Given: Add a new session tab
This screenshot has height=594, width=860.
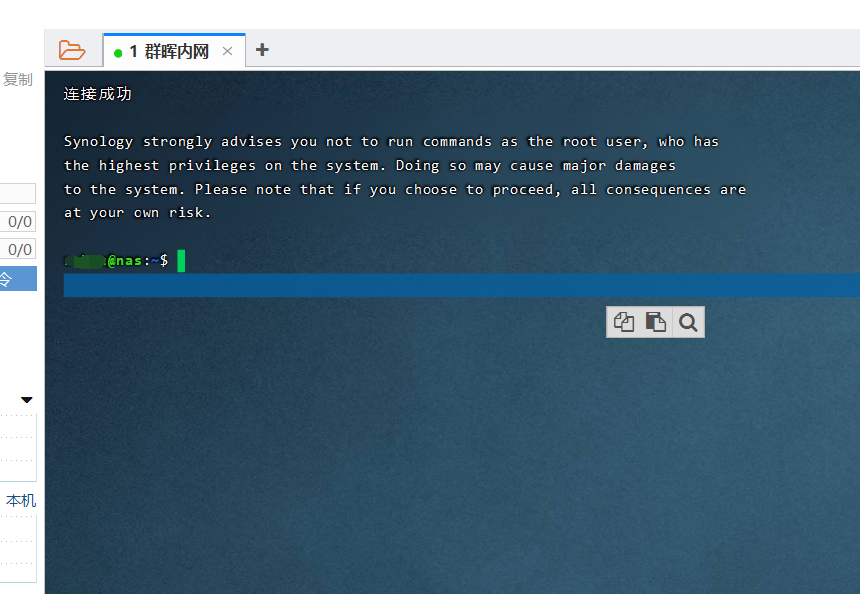Looking at the screenshot, I should 262,50.
